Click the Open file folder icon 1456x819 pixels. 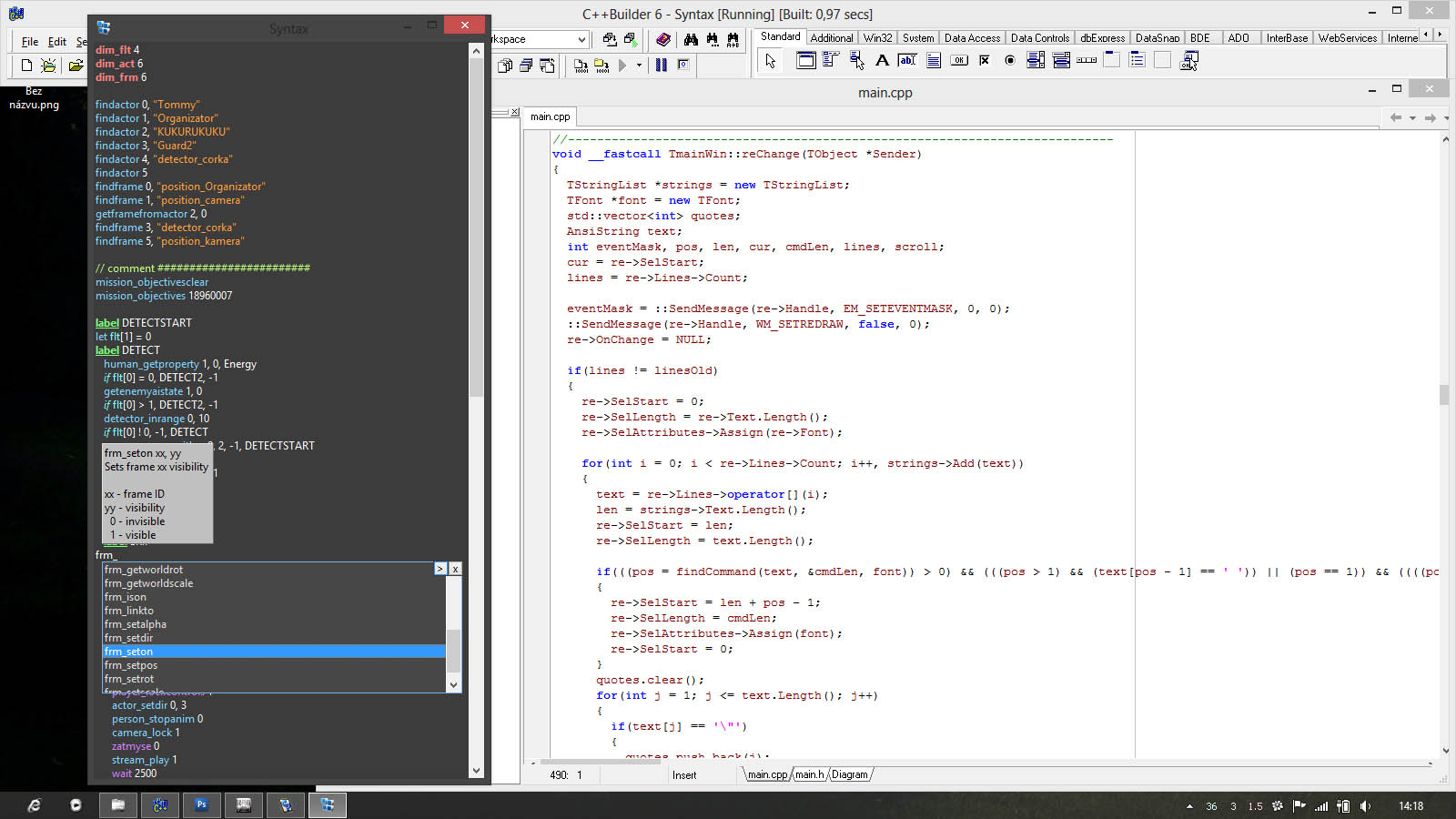76,66
